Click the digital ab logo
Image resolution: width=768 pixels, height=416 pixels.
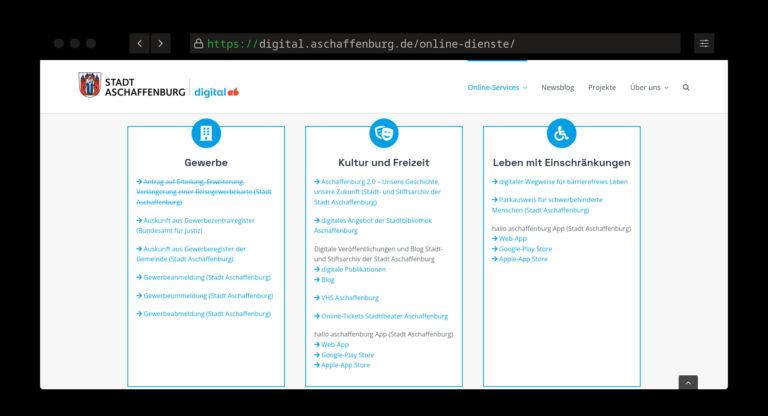click(216, 92)
